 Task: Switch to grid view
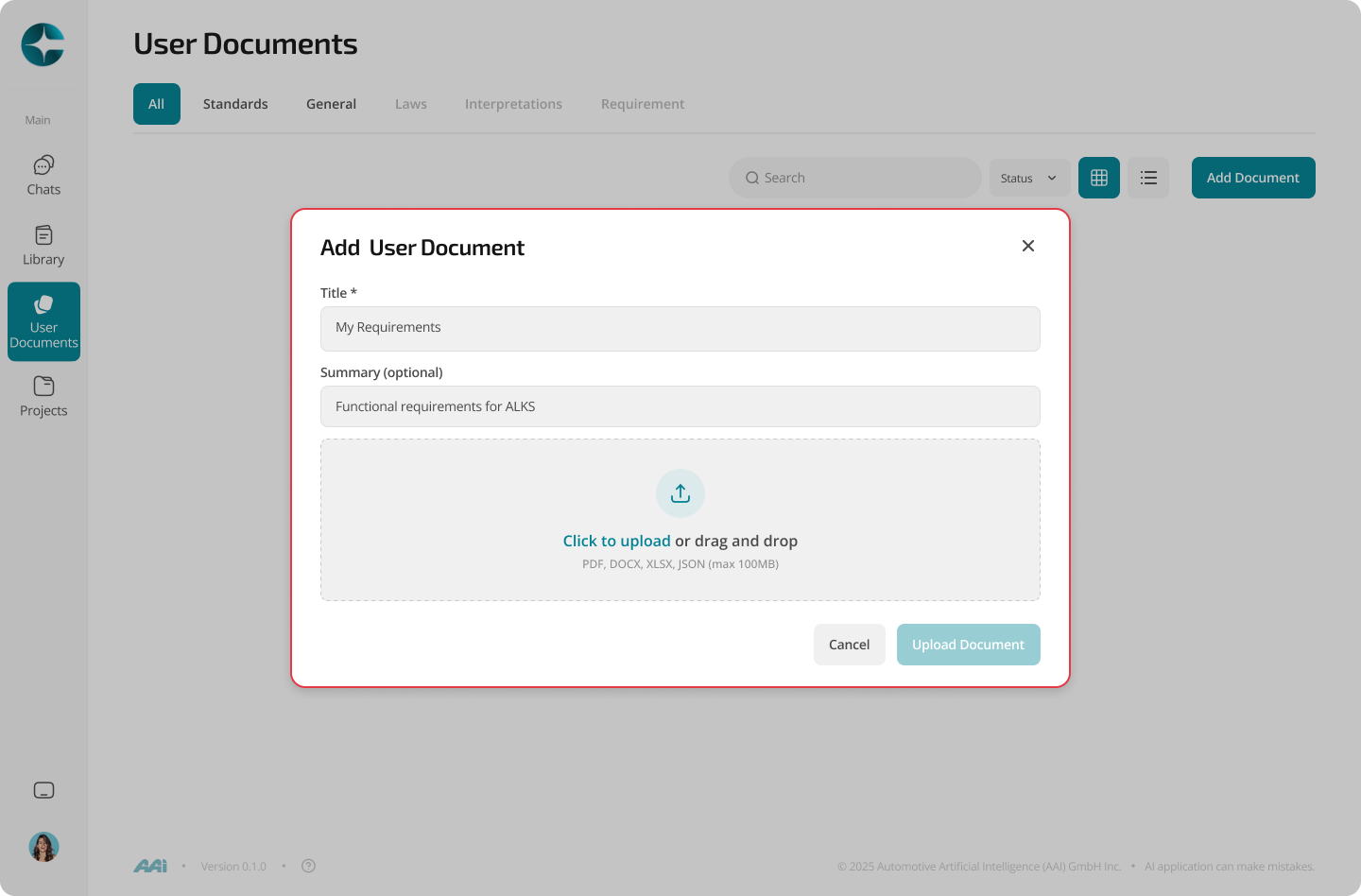[1099, 178]
